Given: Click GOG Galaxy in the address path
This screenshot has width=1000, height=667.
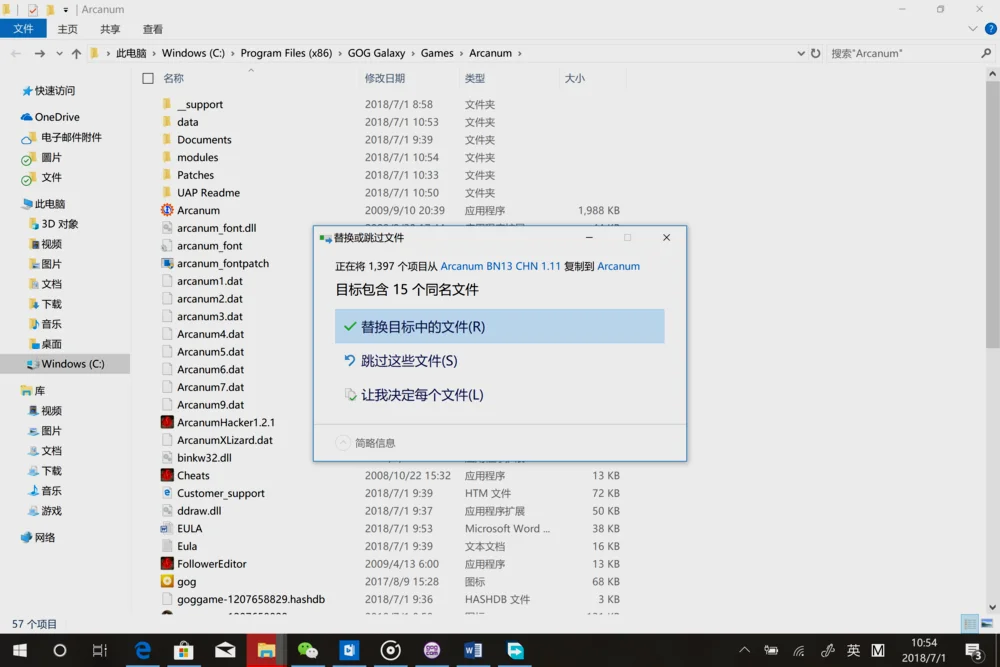Looking at the screenshot, I should click(376, 54).
